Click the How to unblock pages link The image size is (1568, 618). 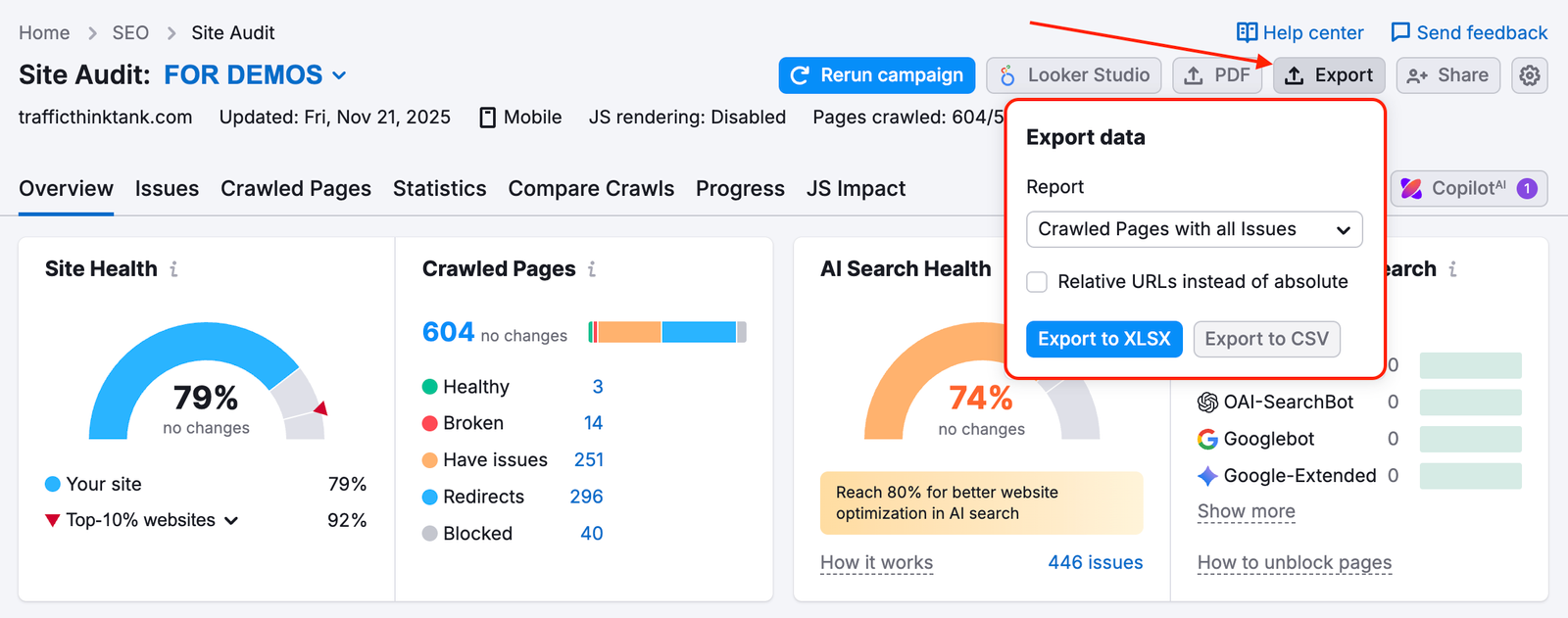[1294, 562]
